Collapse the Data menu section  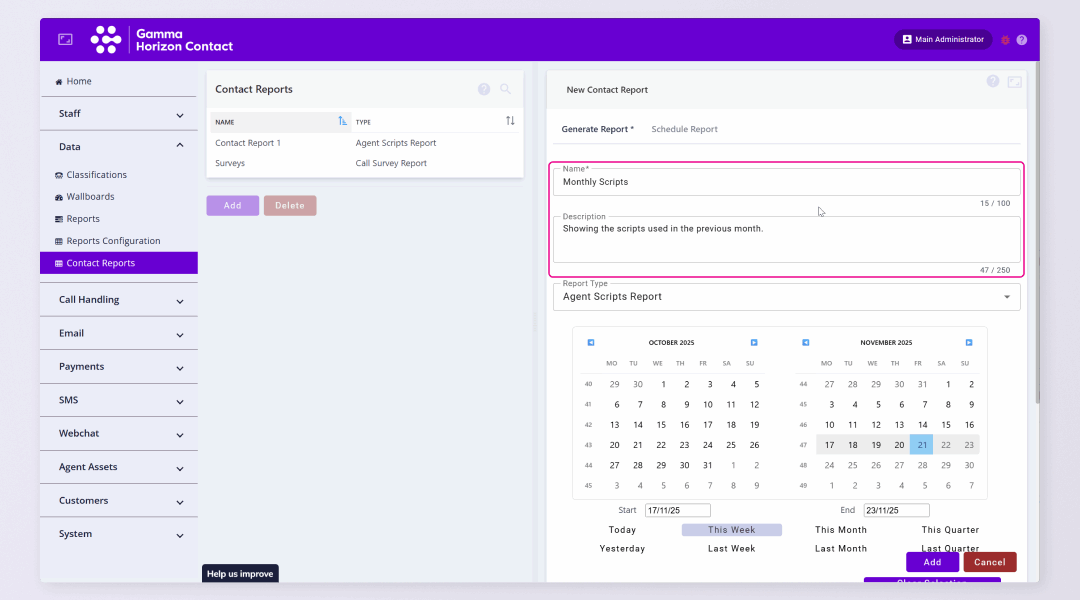119,147
